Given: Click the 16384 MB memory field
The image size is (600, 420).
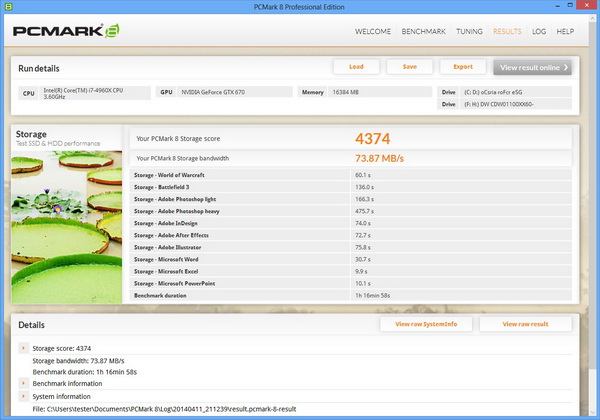Looking at the screenshot, I should [365, 92].
